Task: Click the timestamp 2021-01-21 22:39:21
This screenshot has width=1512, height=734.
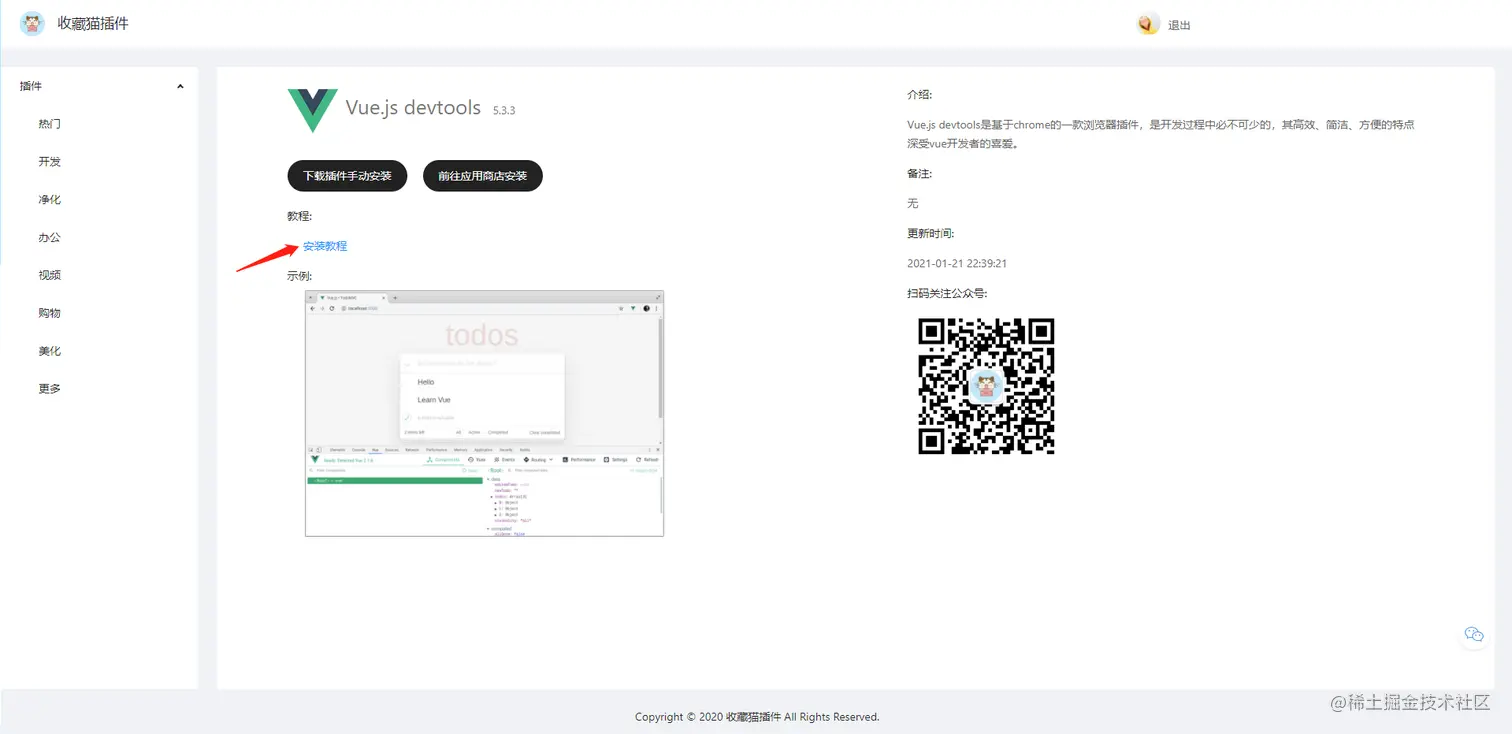Action: [x=957, y=264]
